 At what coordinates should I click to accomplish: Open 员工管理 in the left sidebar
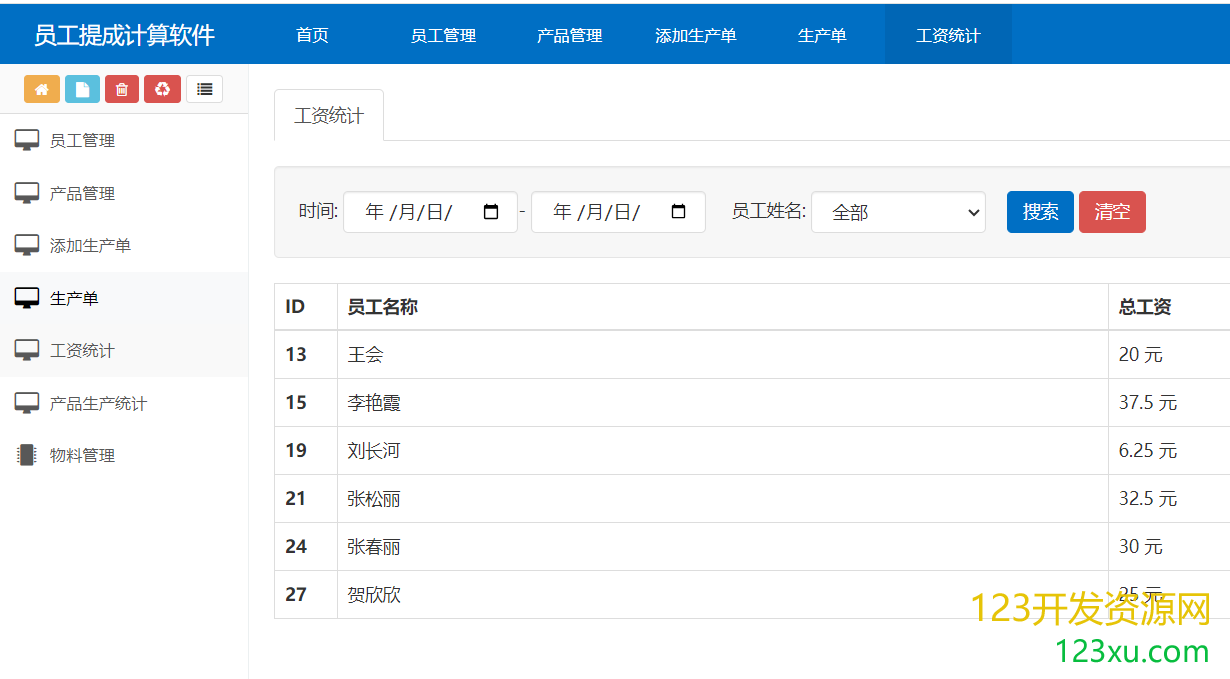pos(82,141)
